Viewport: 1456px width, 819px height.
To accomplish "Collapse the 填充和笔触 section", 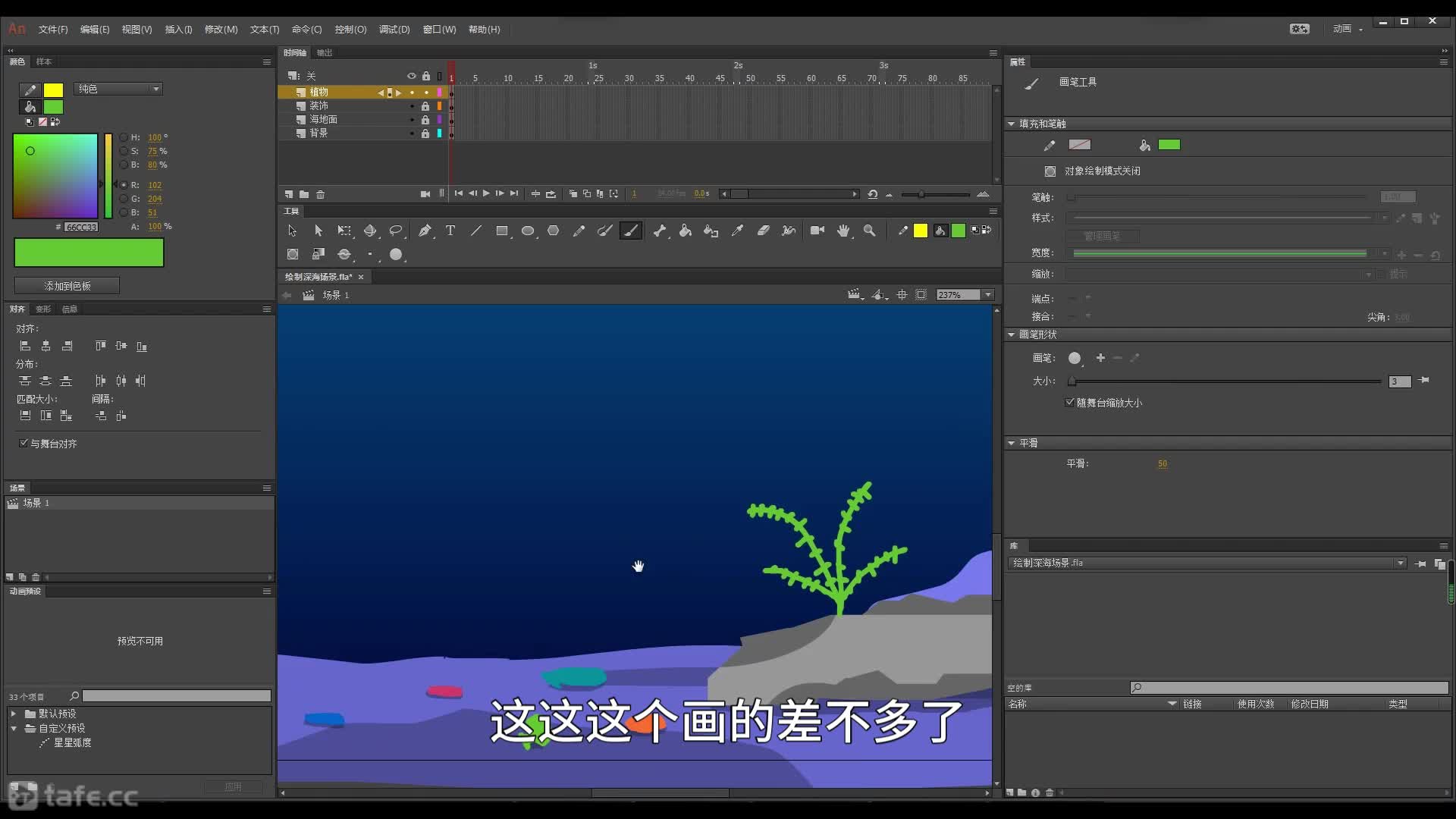I will click(x=1011, y=124).
